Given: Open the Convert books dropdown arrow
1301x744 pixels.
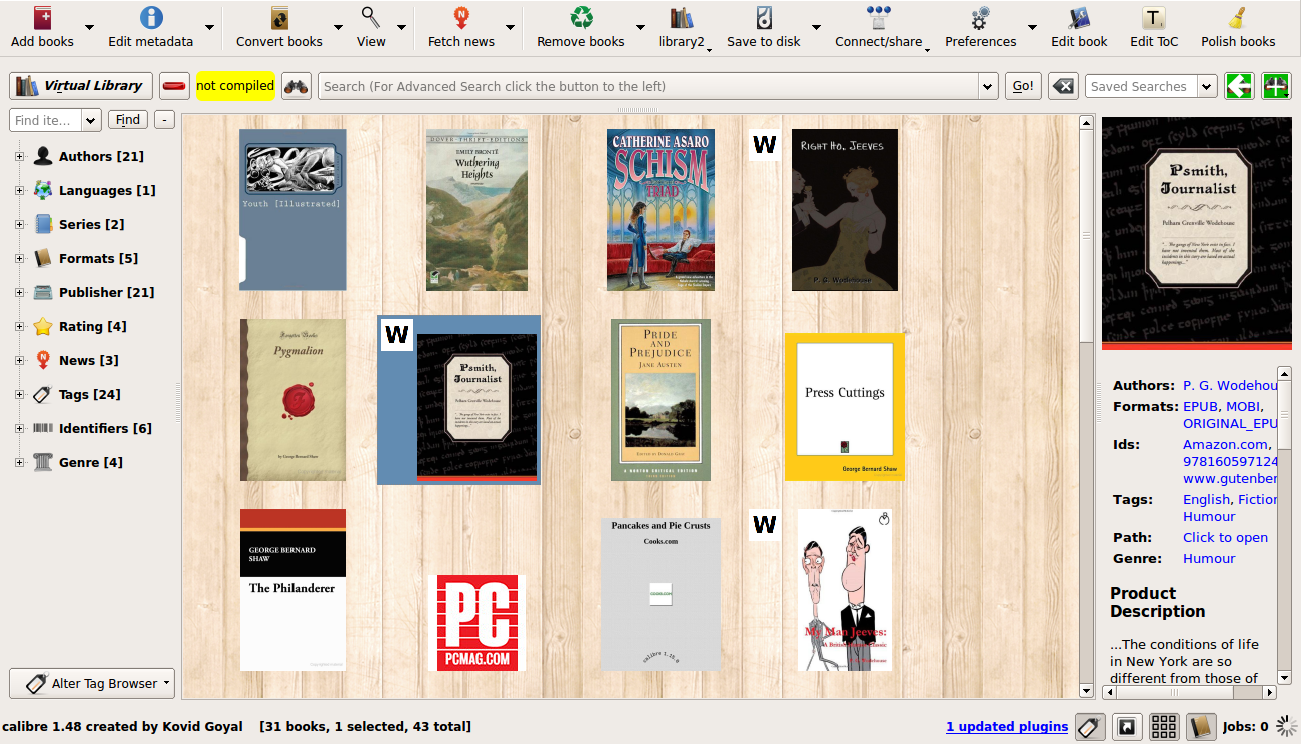Looking at the screenshot, I should 338,27.
